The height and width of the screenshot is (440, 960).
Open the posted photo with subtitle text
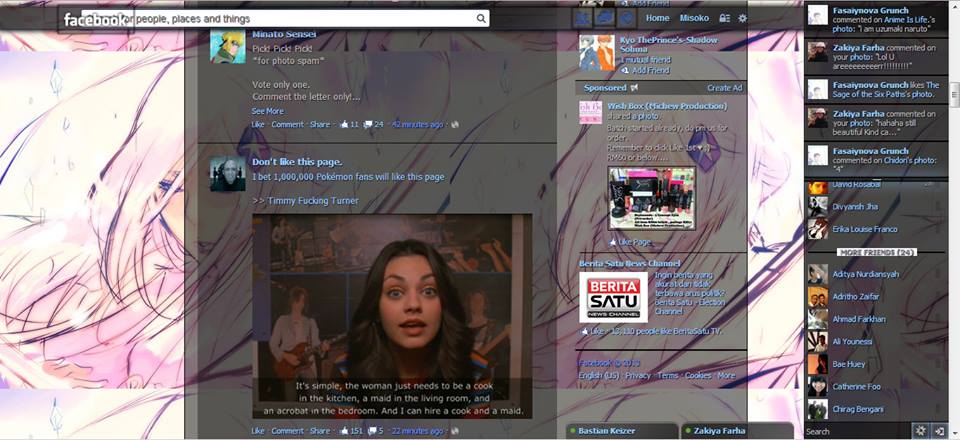click(392, 316)
